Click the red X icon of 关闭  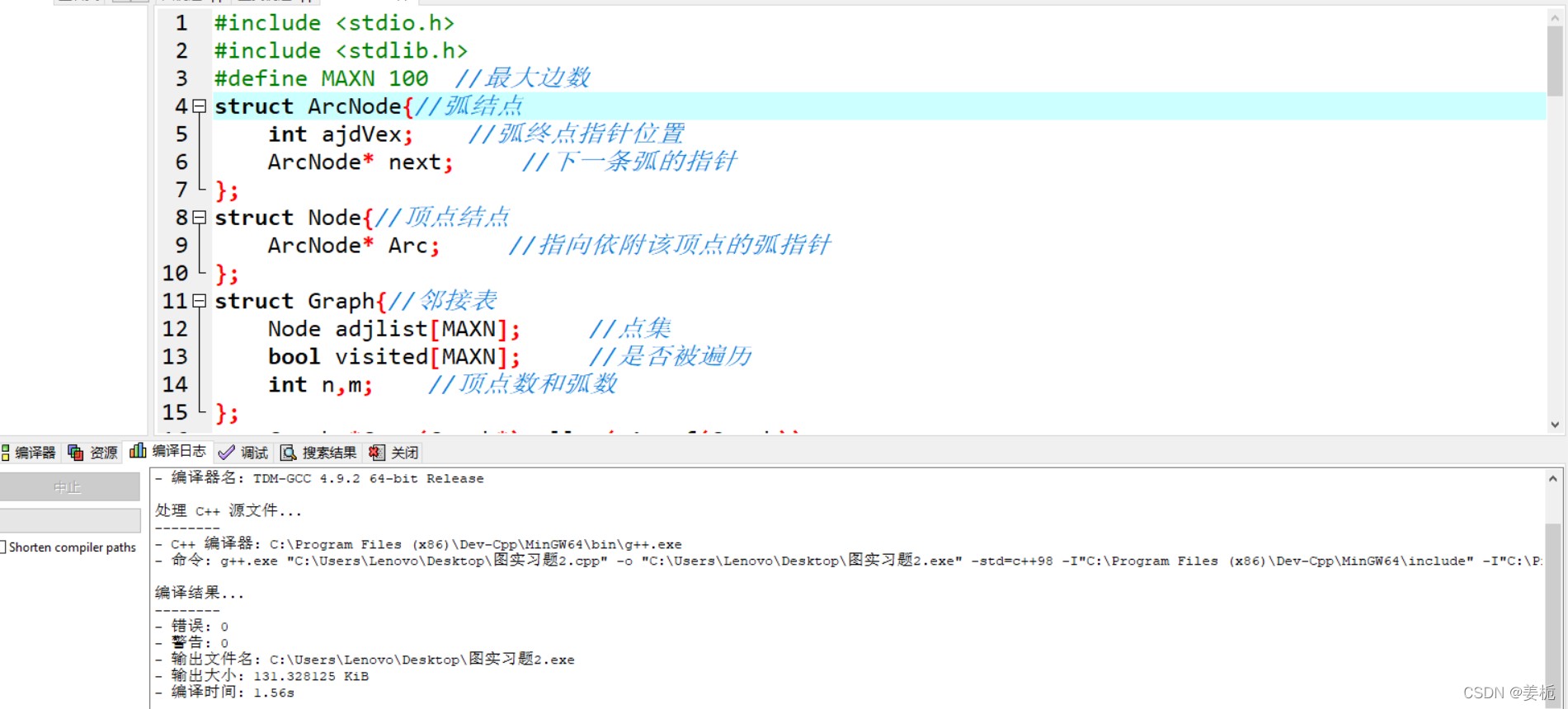[376, 453]
